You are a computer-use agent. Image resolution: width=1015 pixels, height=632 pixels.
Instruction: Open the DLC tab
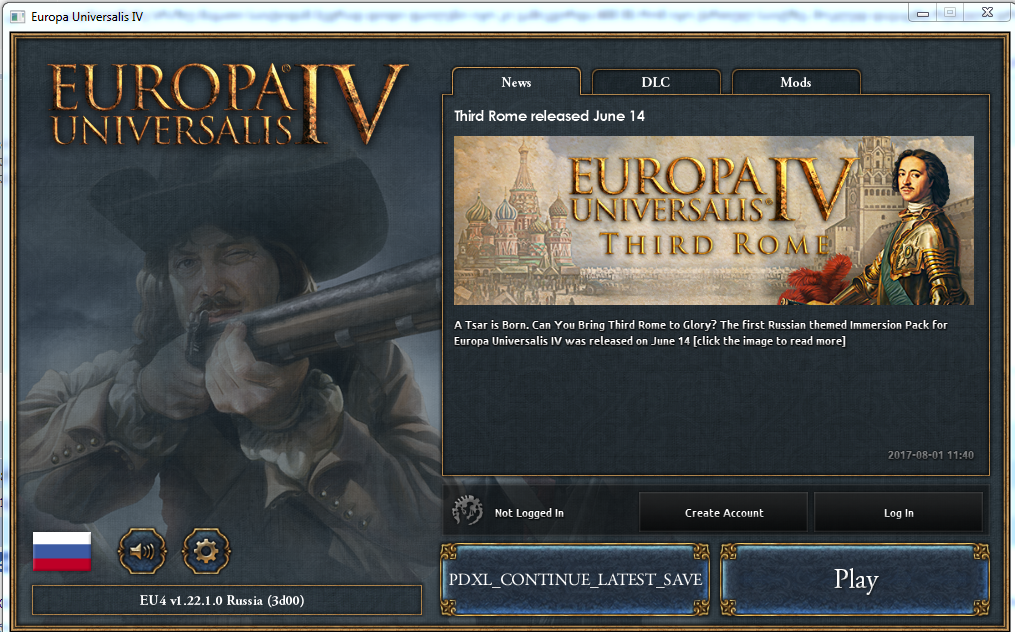[x=656, y=82]
